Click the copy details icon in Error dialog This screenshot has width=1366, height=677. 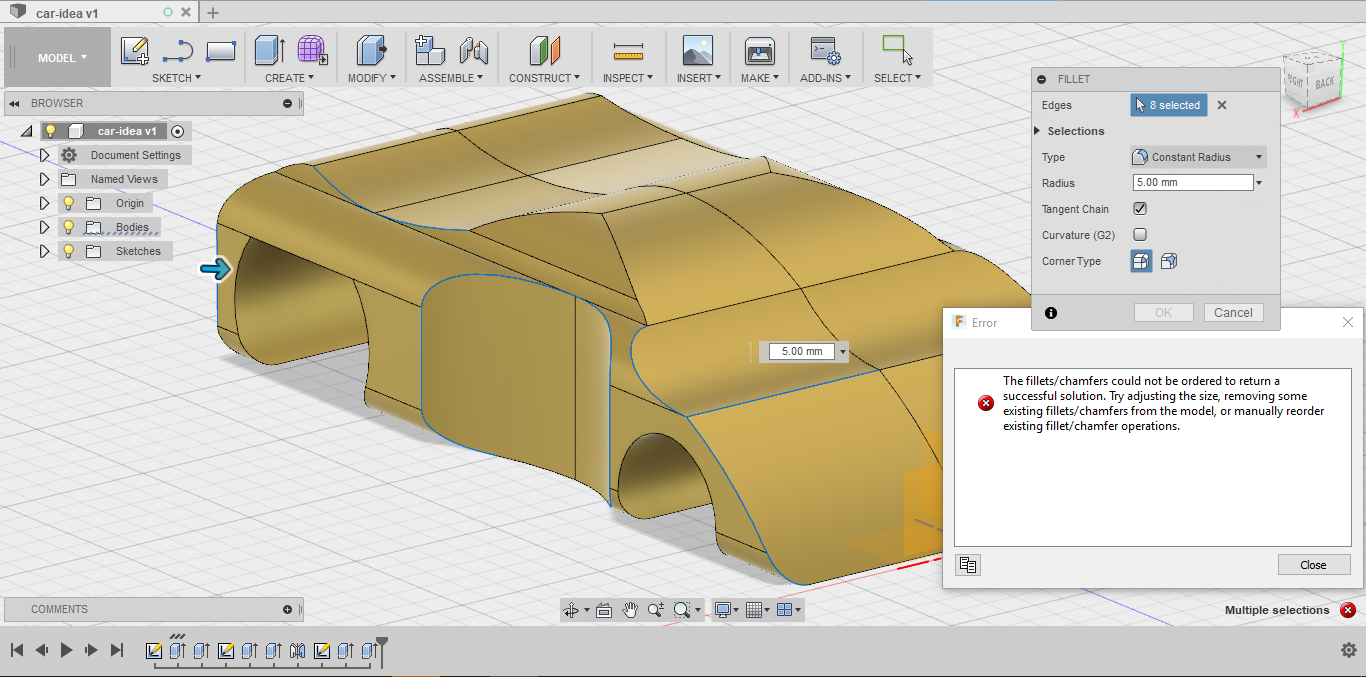tap(967, 565)
